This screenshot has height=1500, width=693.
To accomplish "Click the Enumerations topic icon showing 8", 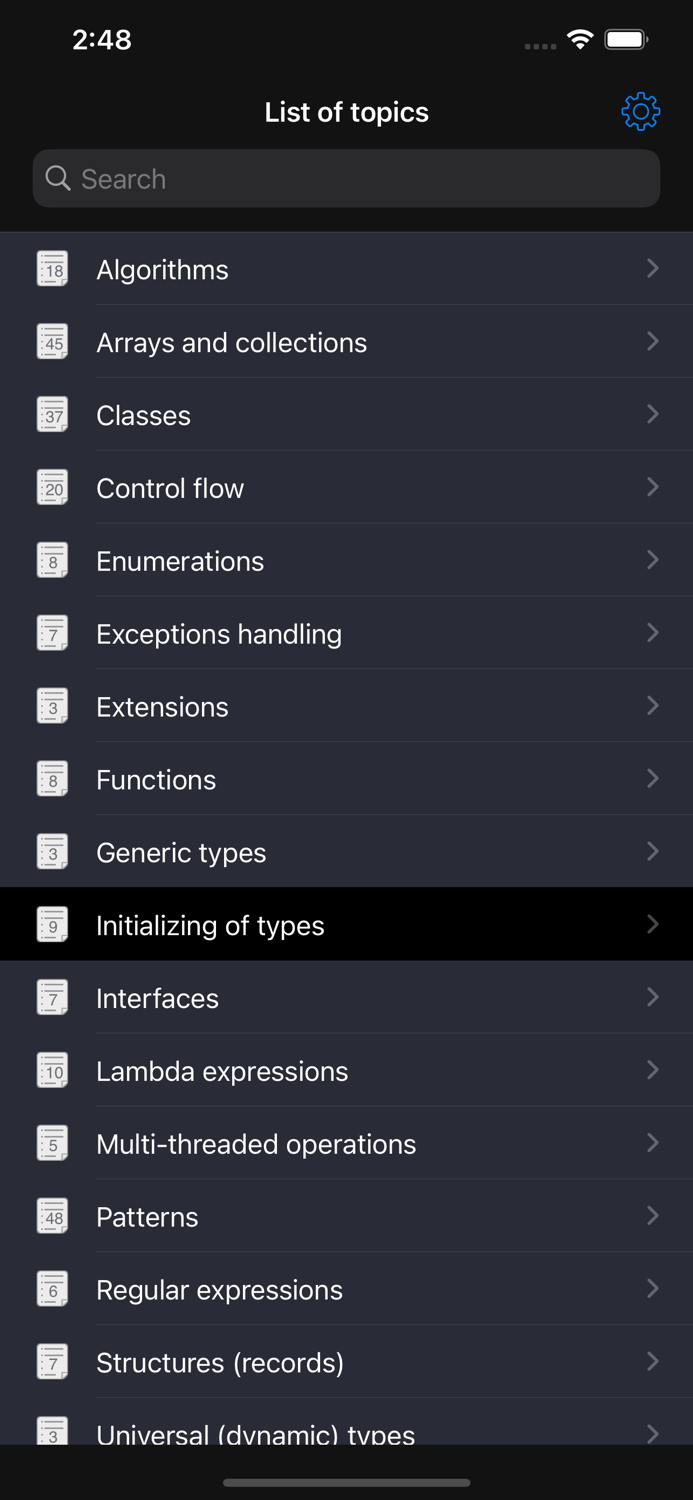I will click(52, 560).
